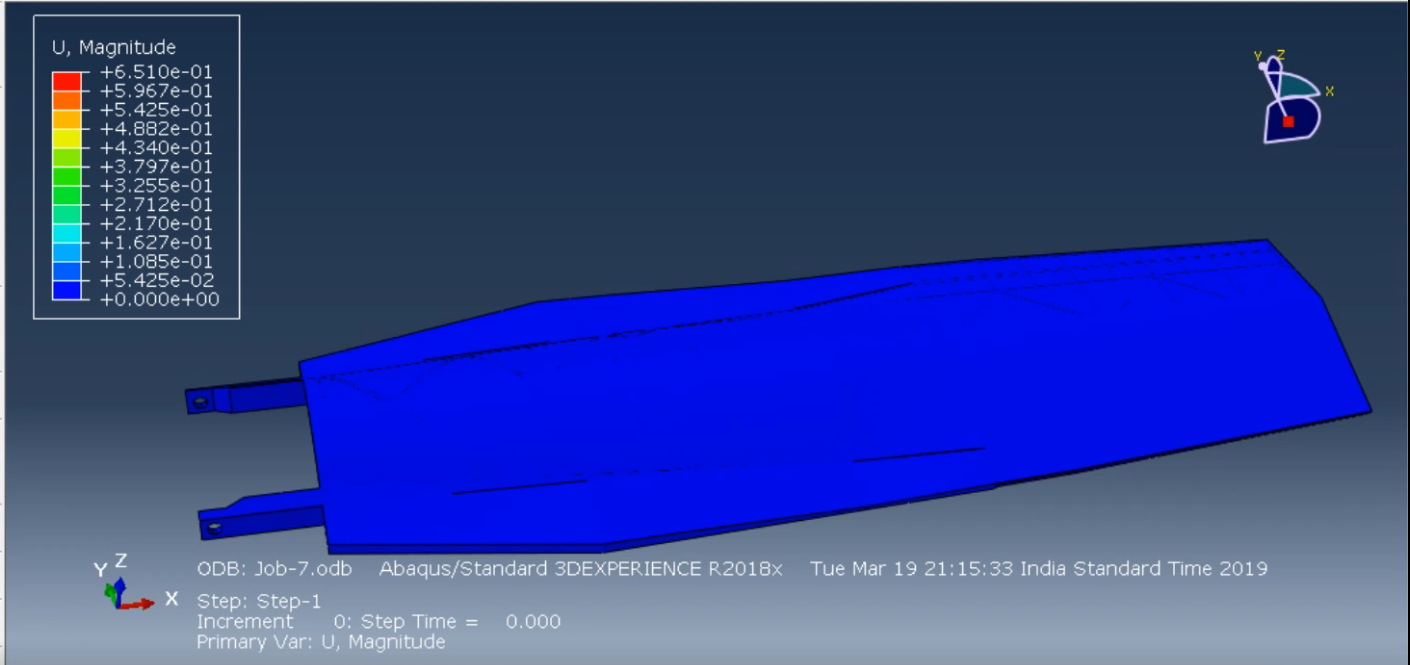Click legend value +3.255e-01
Screen dimensions: 1410x665
[x=156, y=186]
